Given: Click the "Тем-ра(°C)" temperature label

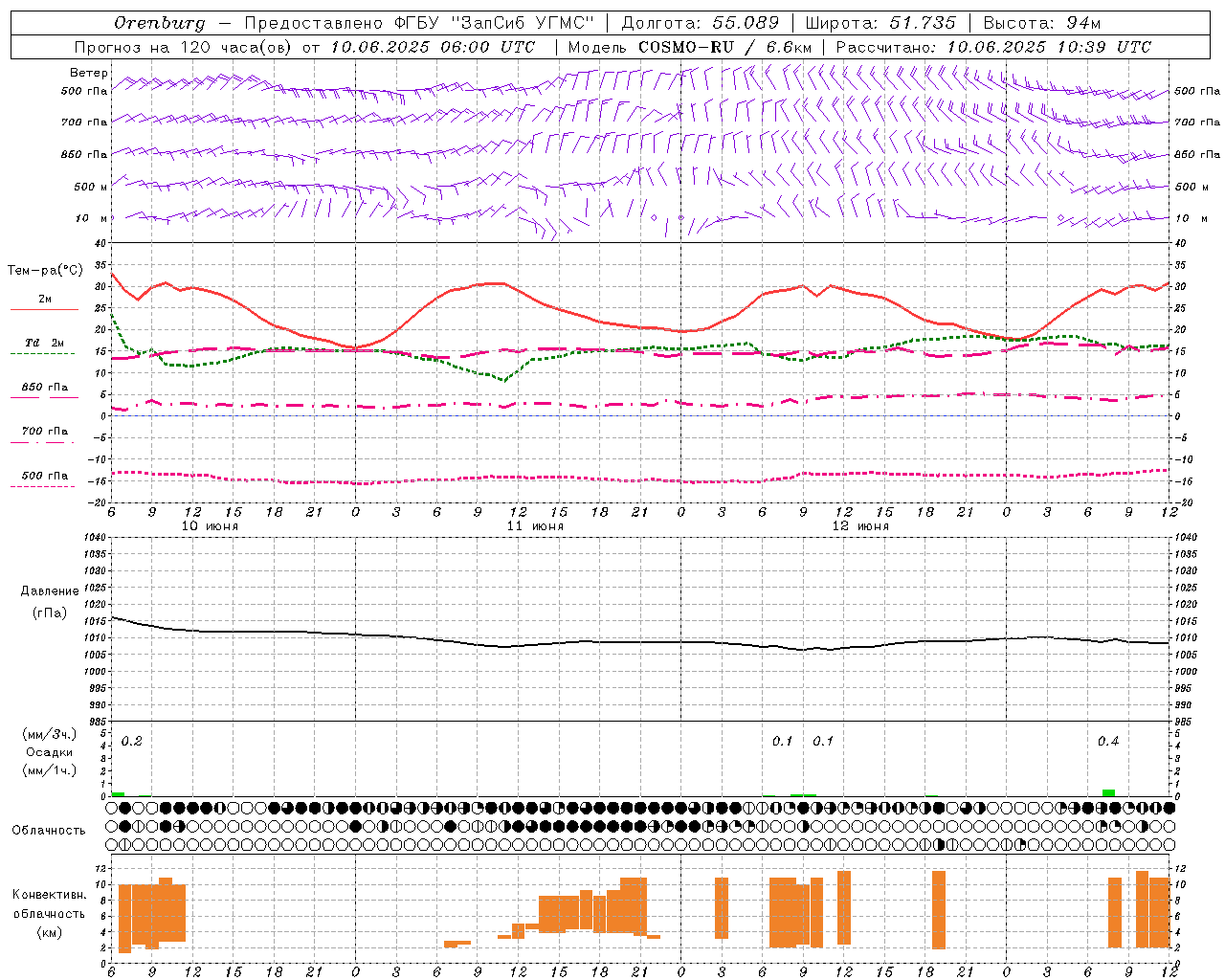Looking at the screenshot, I should [x=45, y=271].
